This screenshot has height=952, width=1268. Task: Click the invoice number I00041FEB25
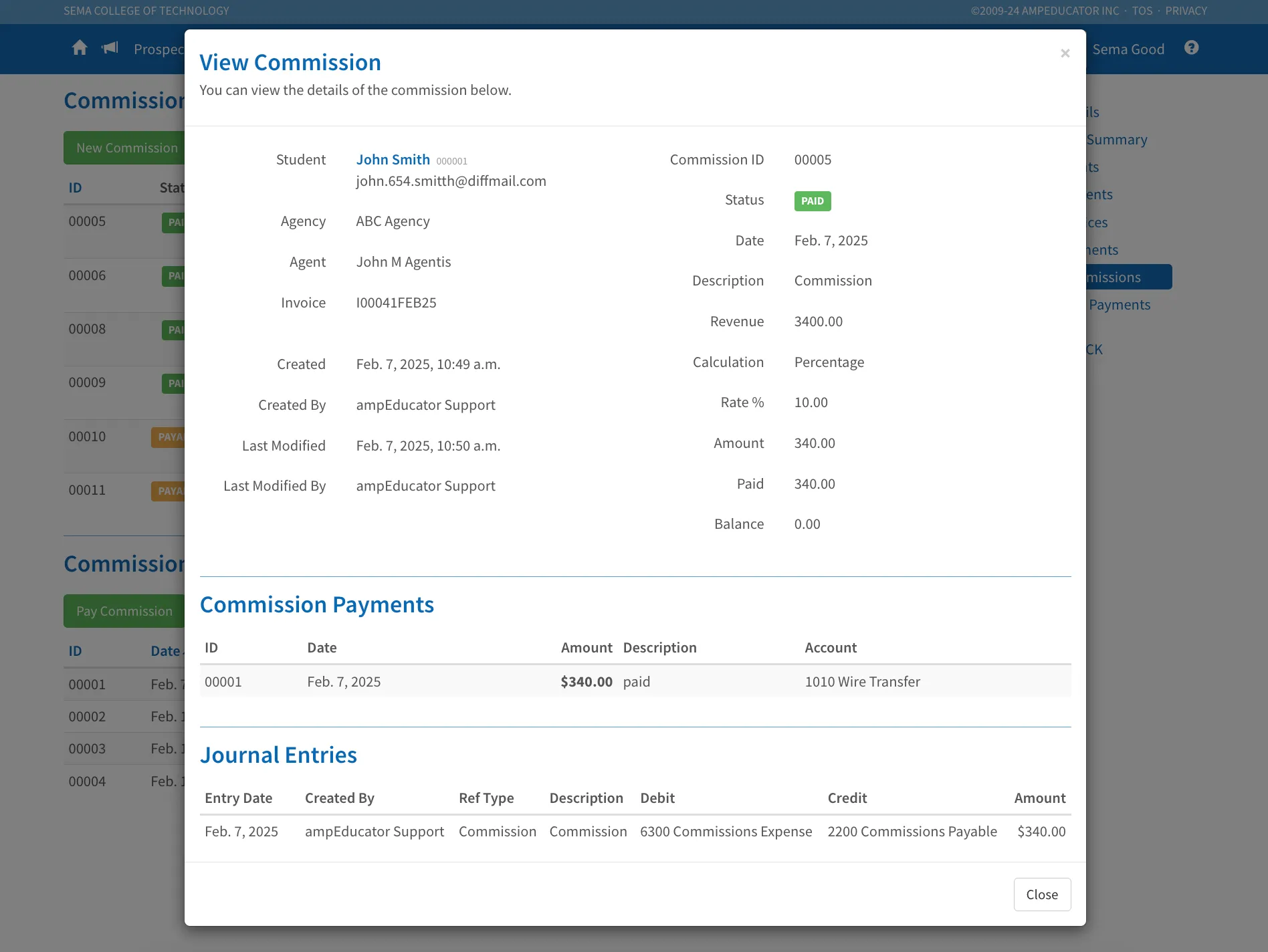(396, 303)
